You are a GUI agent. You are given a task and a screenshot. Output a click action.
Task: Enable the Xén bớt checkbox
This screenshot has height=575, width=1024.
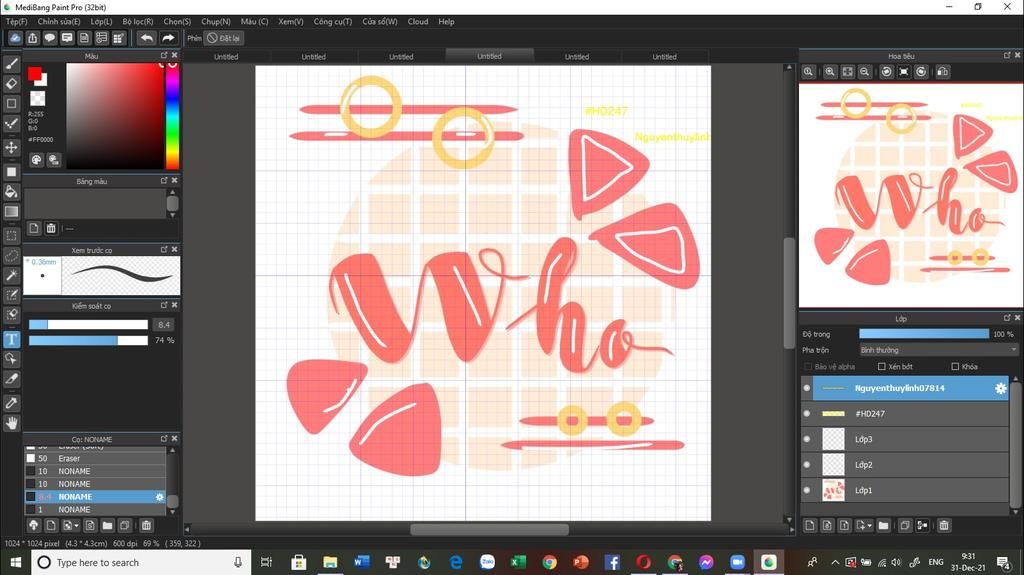(x=882, y=367)
